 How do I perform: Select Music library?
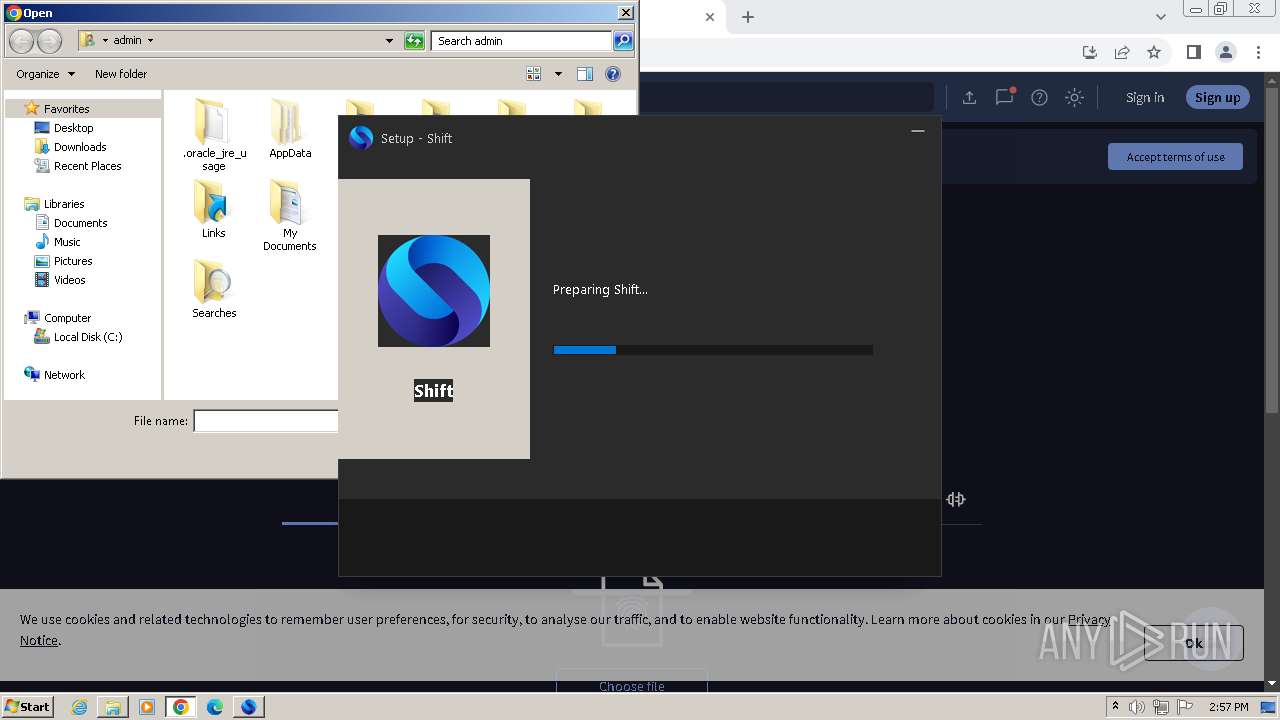[67, 241]
